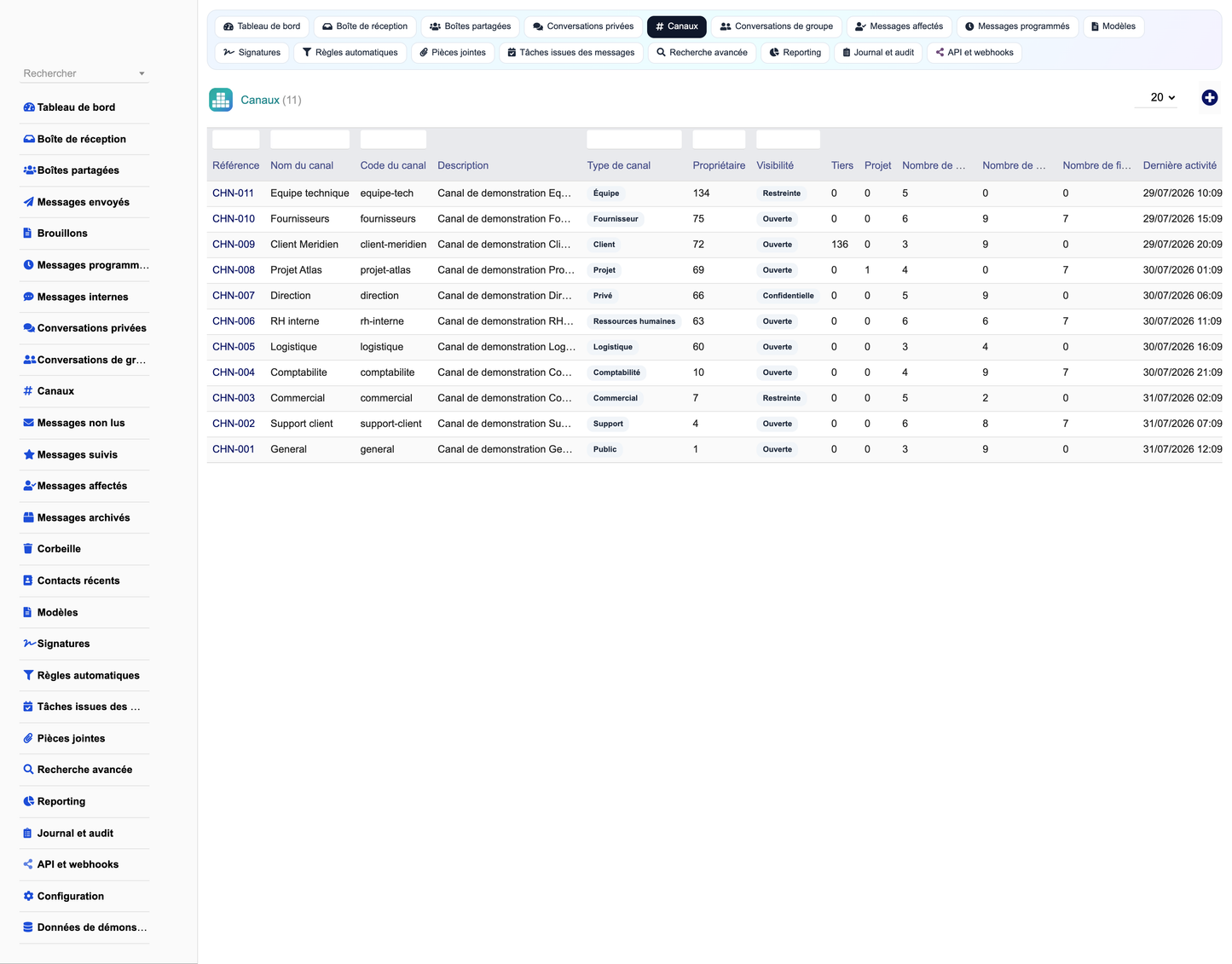Open Boîte de réception in sidebar
This screenshot has height=964, width=1232.
pos(84,139)
